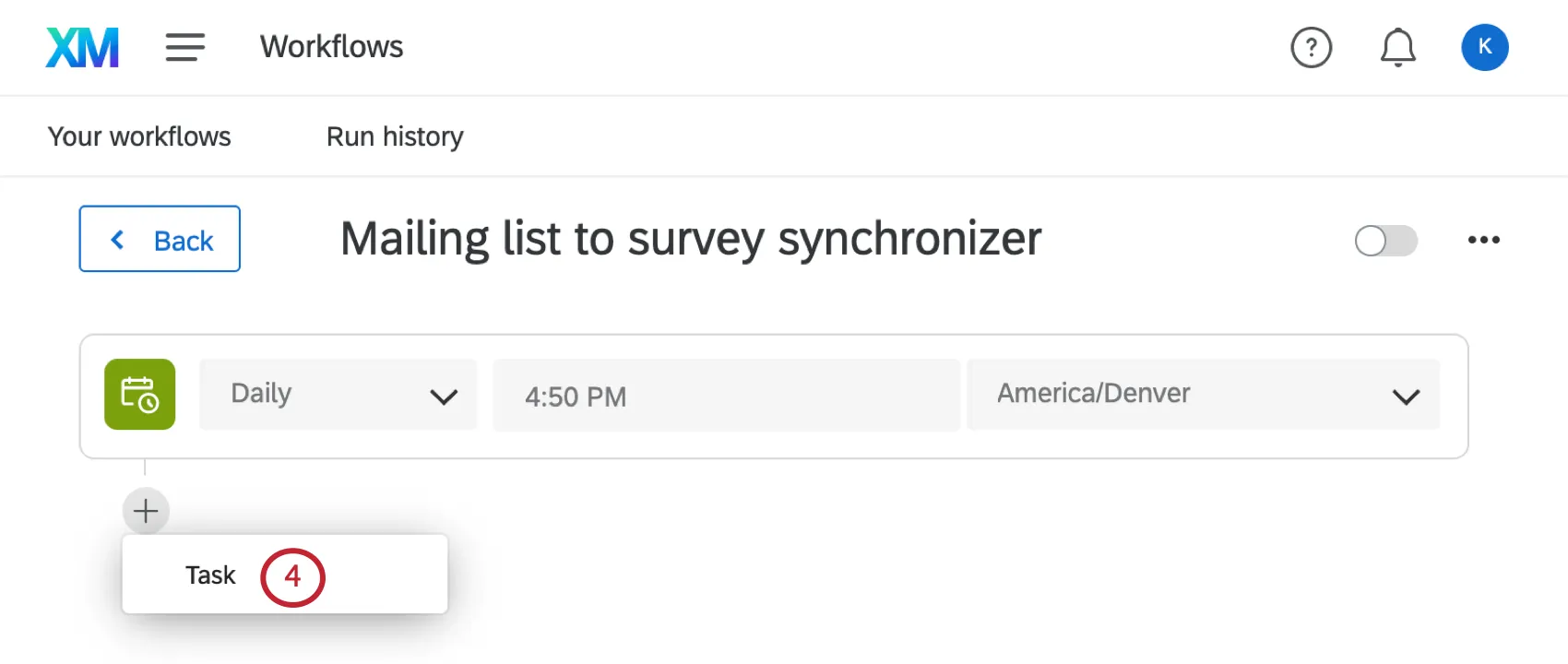Open the 4:50 PM time selector
Screen dimensions: 1568x664
[726, 396]
